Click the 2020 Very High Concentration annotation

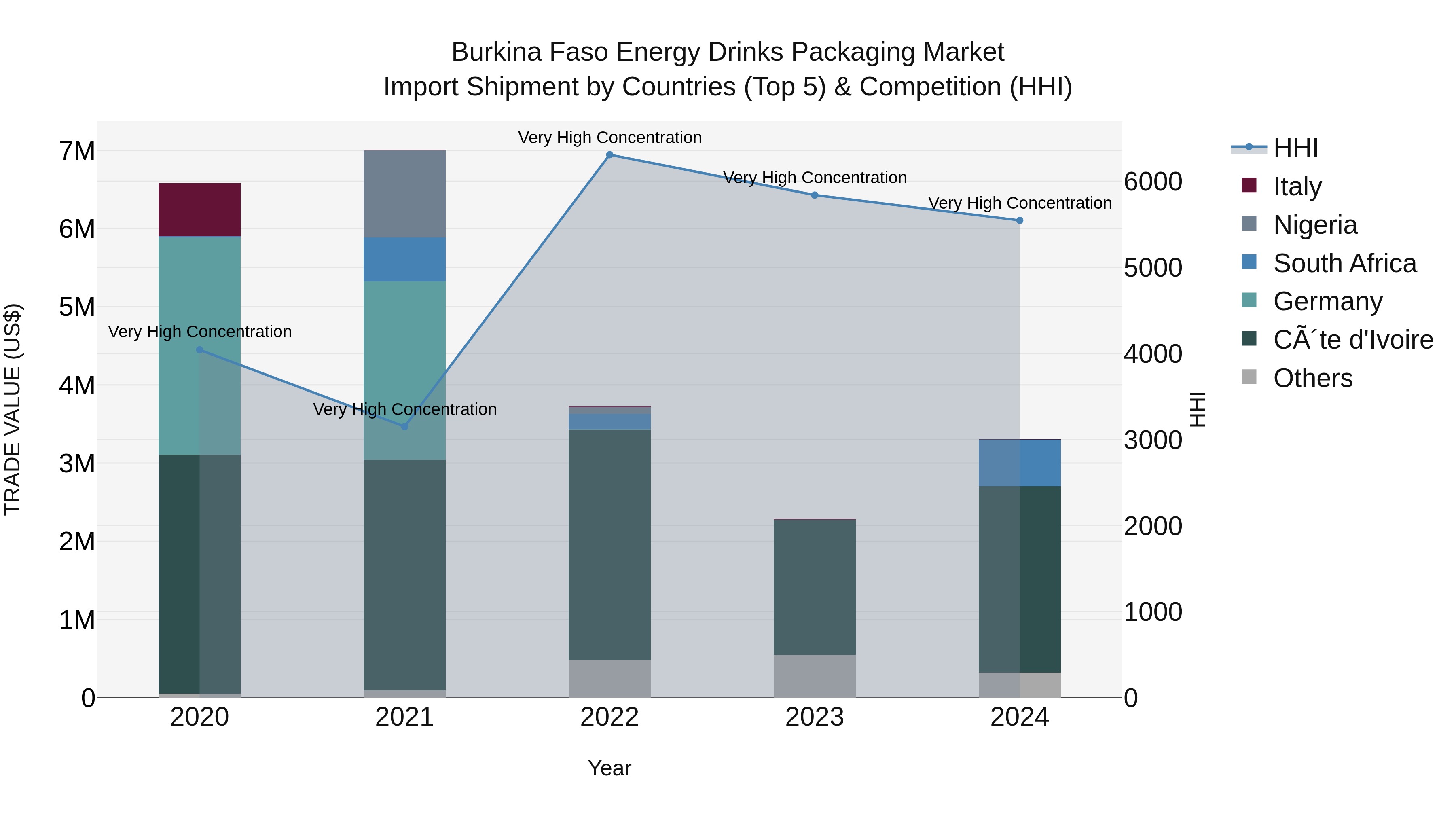(x=199, y=332)
